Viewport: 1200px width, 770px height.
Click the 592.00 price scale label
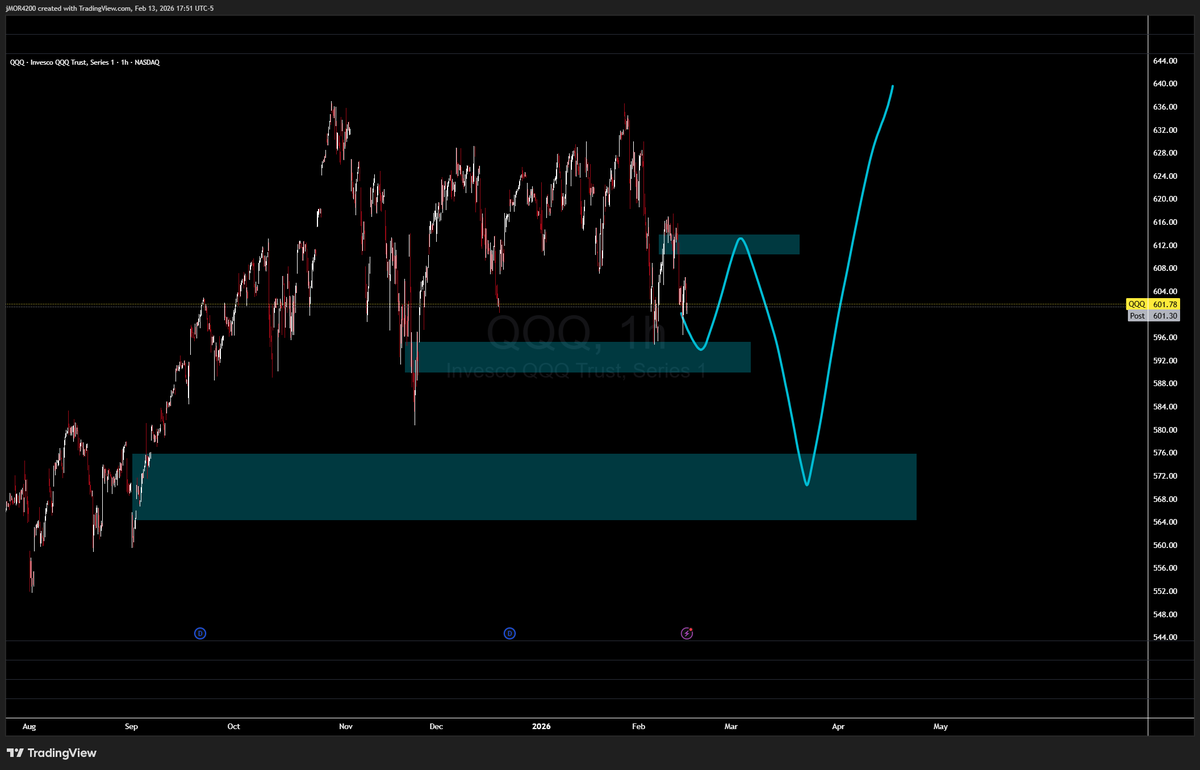pos(1166,360)
